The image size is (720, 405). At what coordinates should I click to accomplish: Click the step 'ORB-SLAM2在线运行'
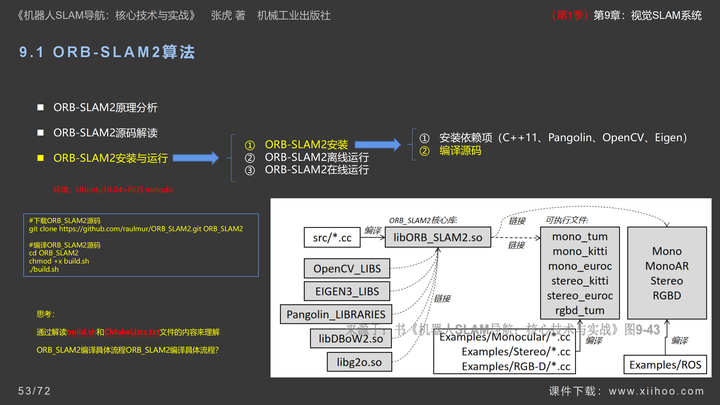(316, 169)
